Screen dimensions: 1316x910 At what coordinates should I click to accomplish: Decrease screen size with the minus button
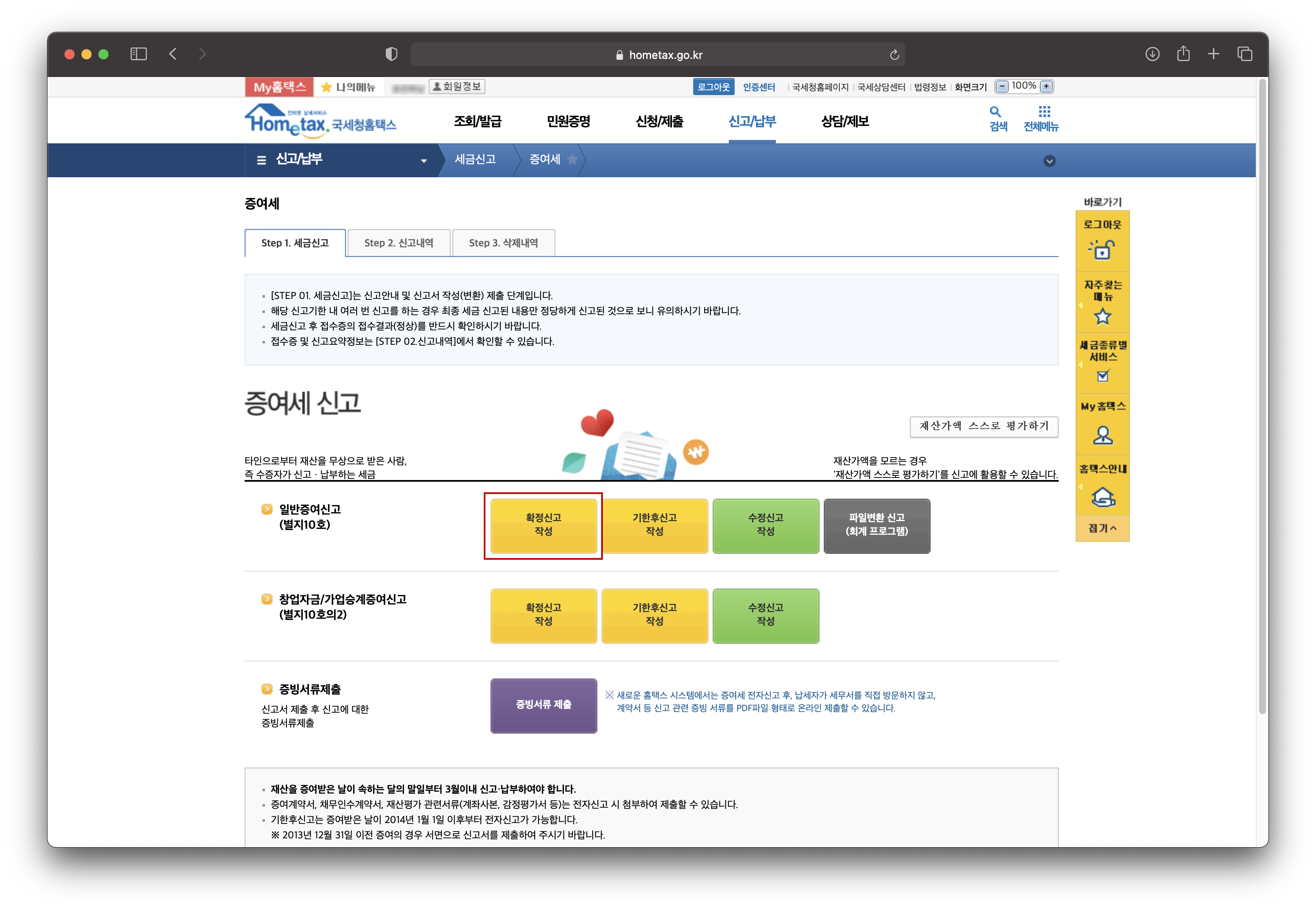pos(1002,86)
